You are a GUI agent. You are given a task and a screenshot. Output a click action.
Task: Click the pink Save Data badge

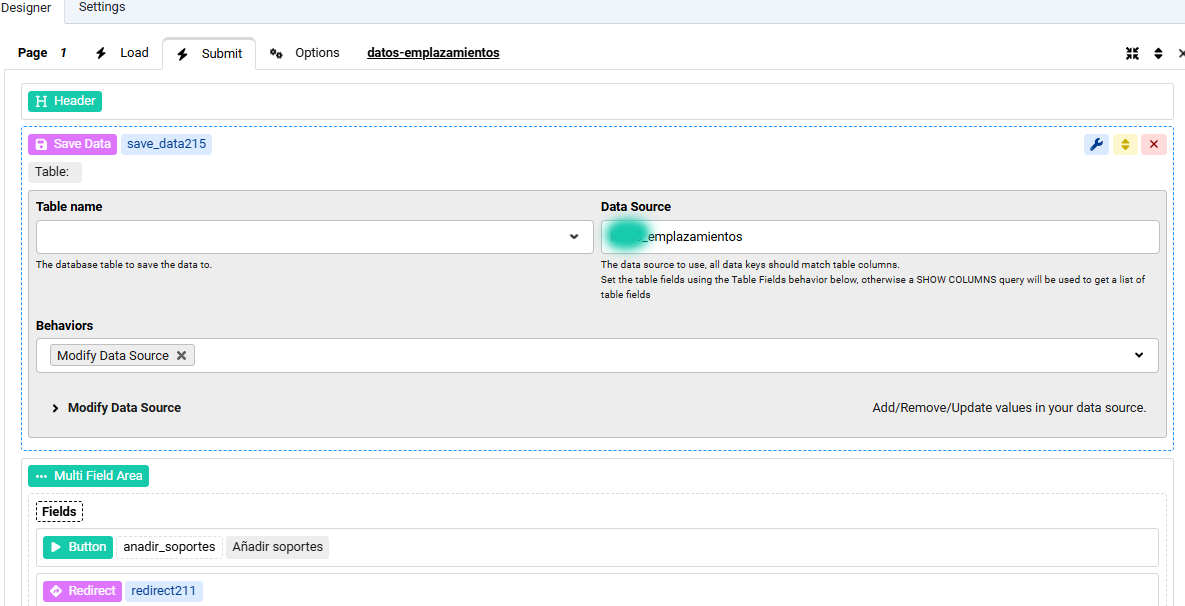point(72,144)
